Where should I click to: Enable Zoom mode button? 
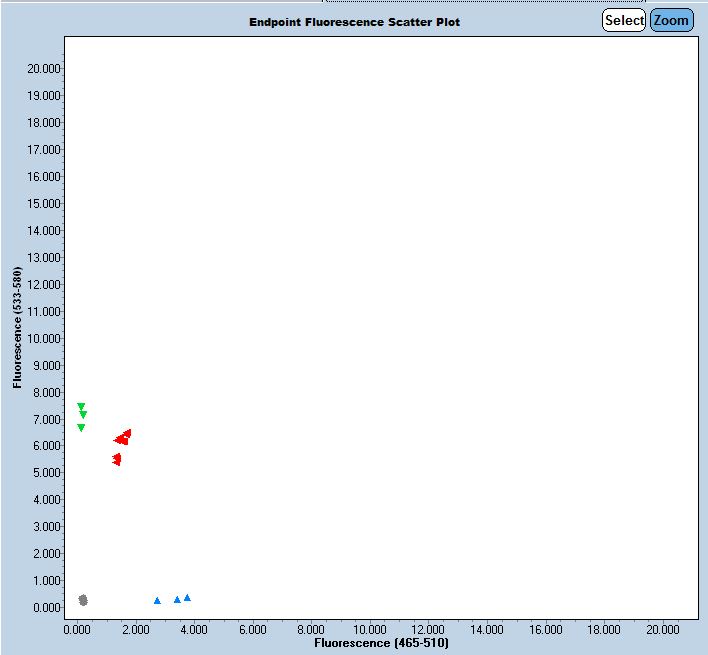pyautogui.click(x=671, y=20)
